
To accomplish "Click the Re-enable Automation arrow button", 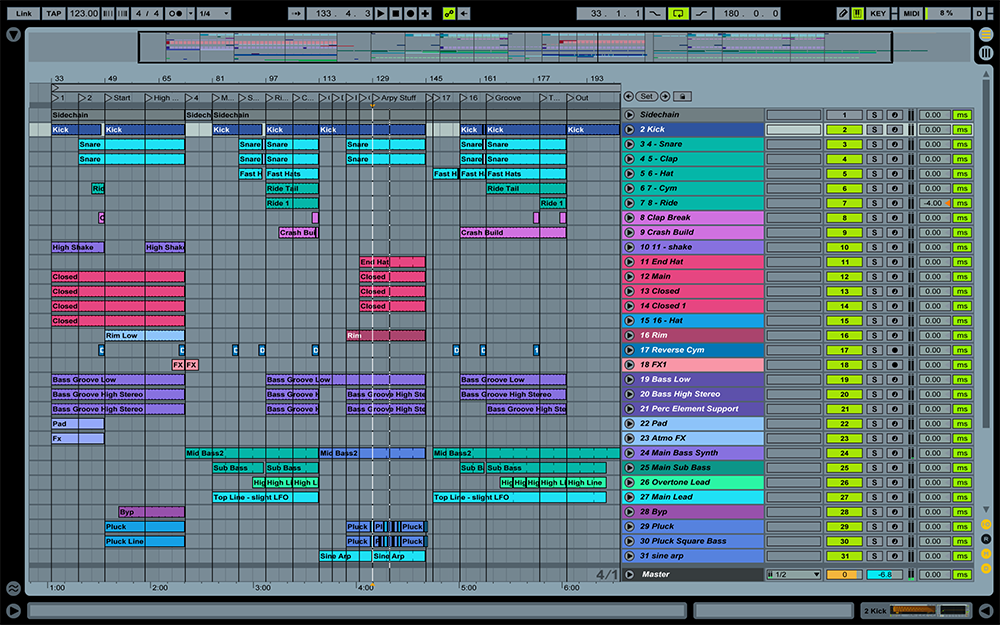I will [464, 13].
